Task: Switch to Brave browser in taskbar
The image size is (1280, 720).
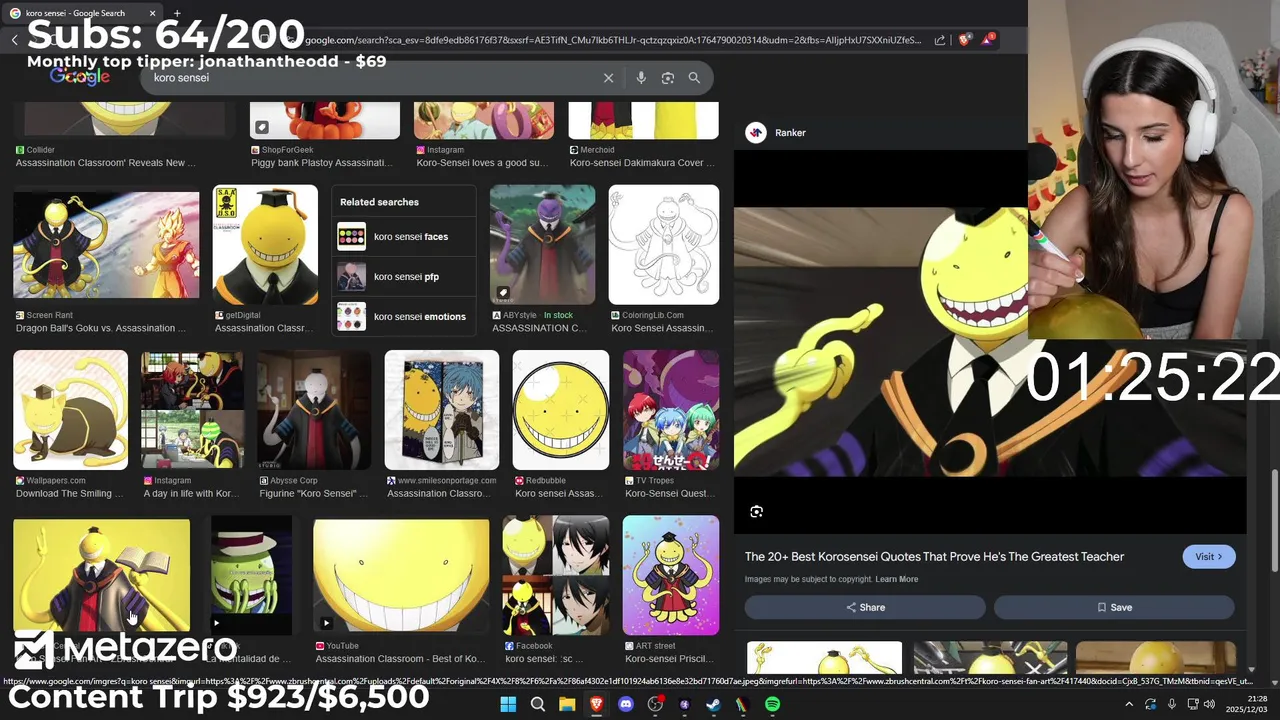Action: pos(596,704)
